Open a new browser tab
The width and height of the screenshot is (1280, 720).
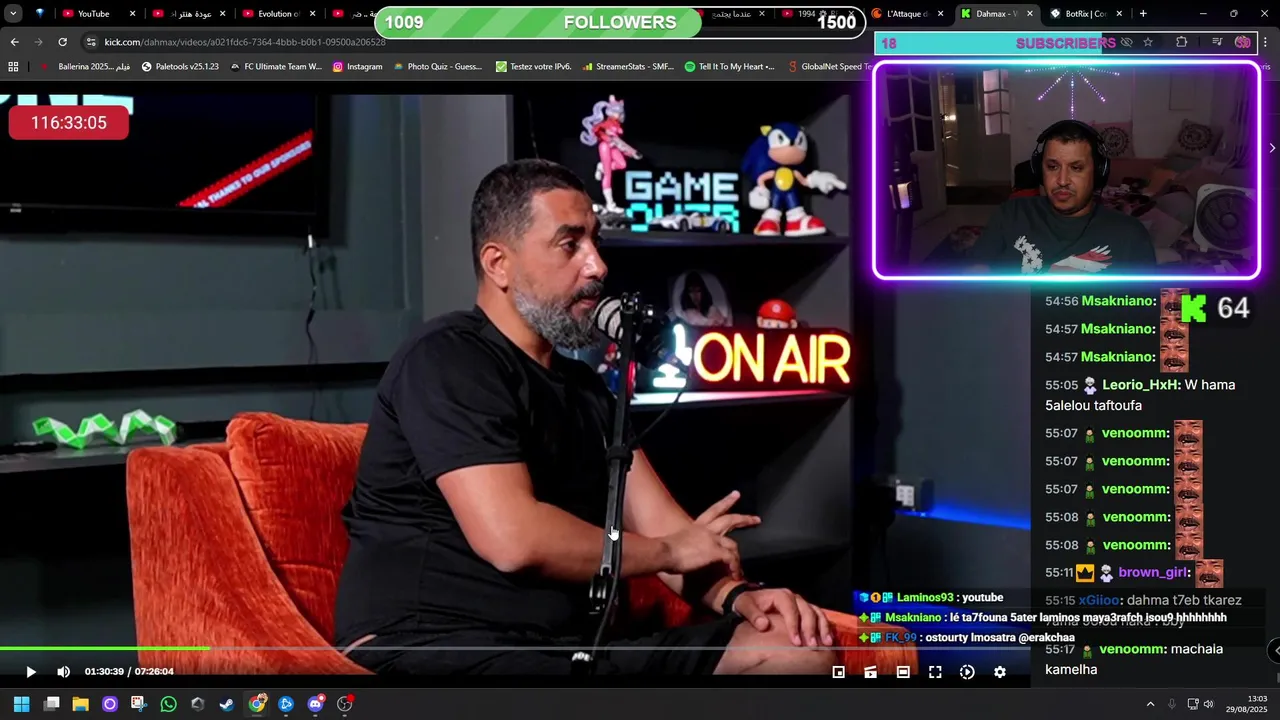click(x=1143, y=14)
